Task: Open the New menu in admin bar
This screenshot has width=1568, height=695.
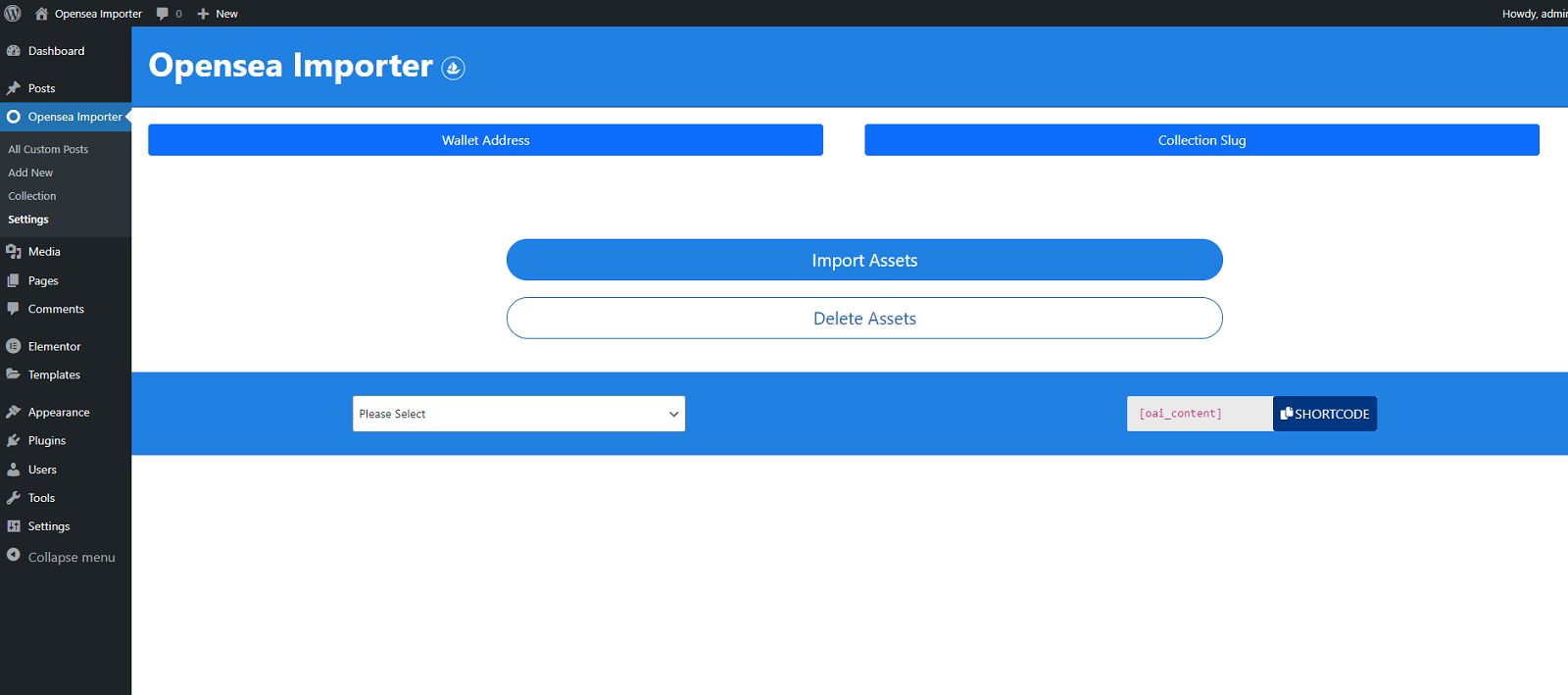Action: coord(218,14)
